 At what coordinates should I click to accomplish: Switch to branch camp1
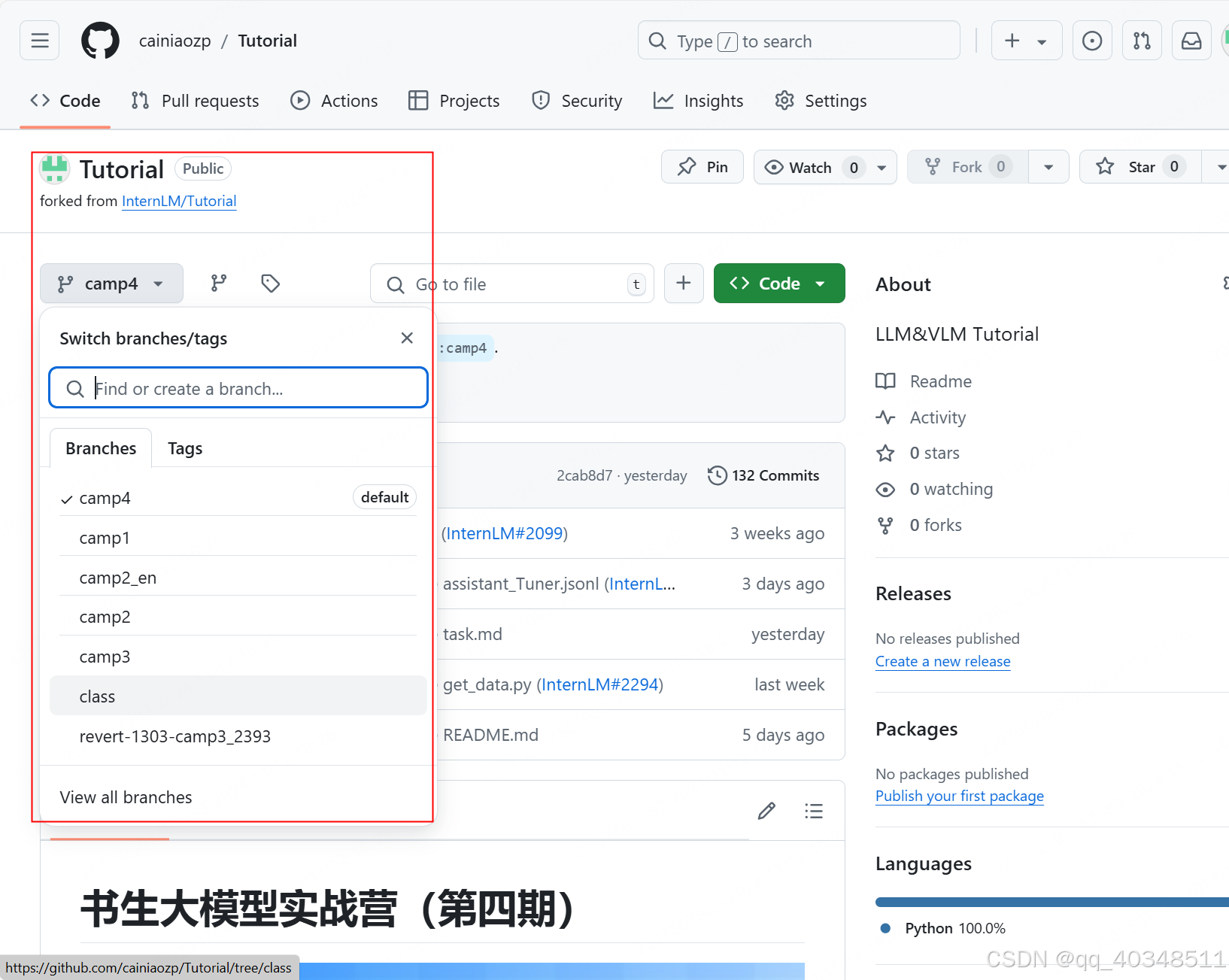[x=238, y=538]
